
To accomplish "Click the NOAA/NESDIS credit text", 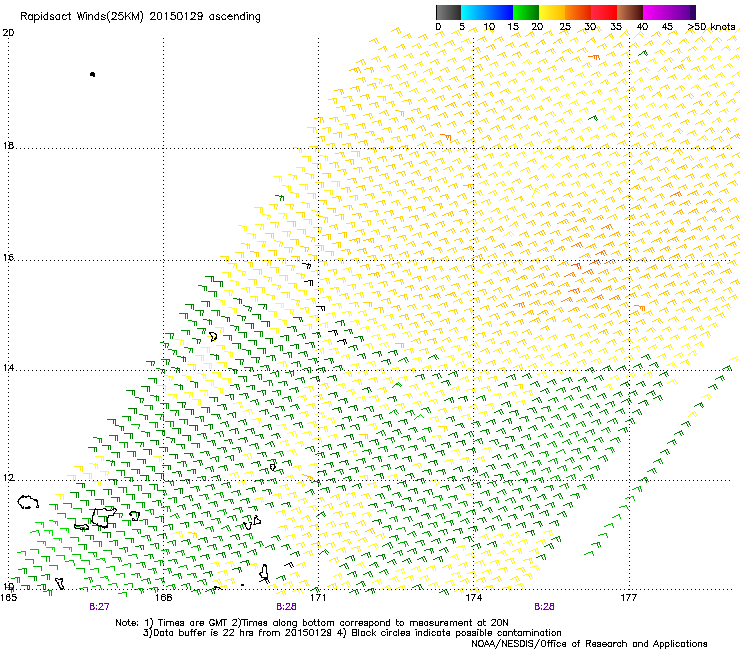I will [589, 644].
